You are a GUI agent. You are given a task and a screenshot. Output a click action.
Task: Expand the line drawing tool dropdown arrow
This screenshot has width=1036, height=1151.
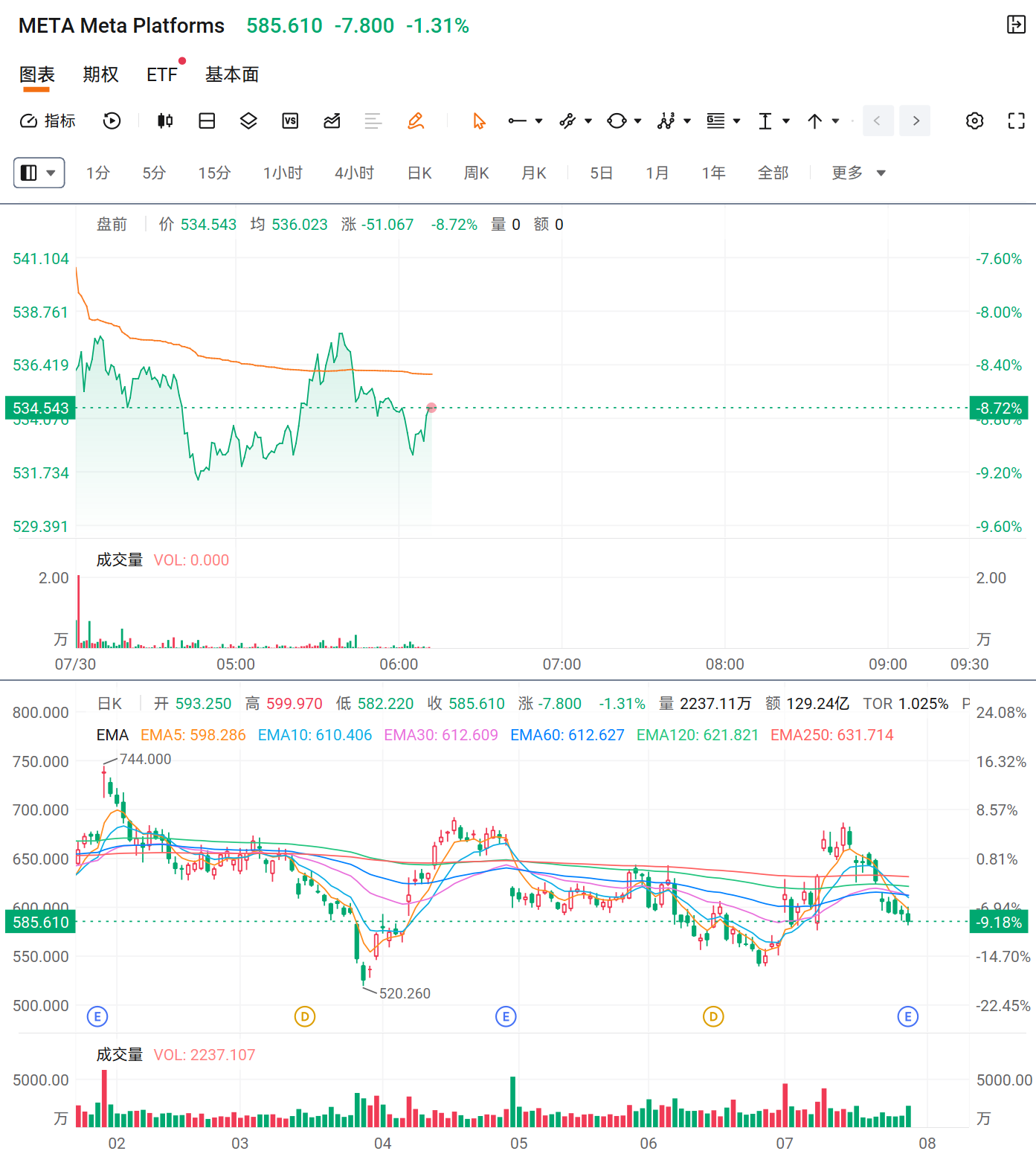(539, 121)
